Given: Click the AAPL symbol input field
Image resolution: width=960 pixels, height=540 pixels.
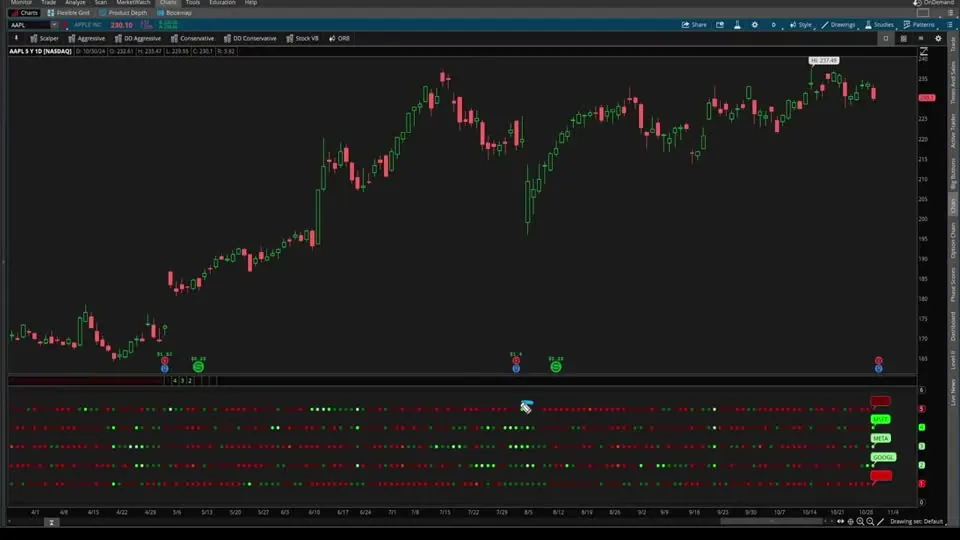Looking at the screenshot, I should (29, 25).
